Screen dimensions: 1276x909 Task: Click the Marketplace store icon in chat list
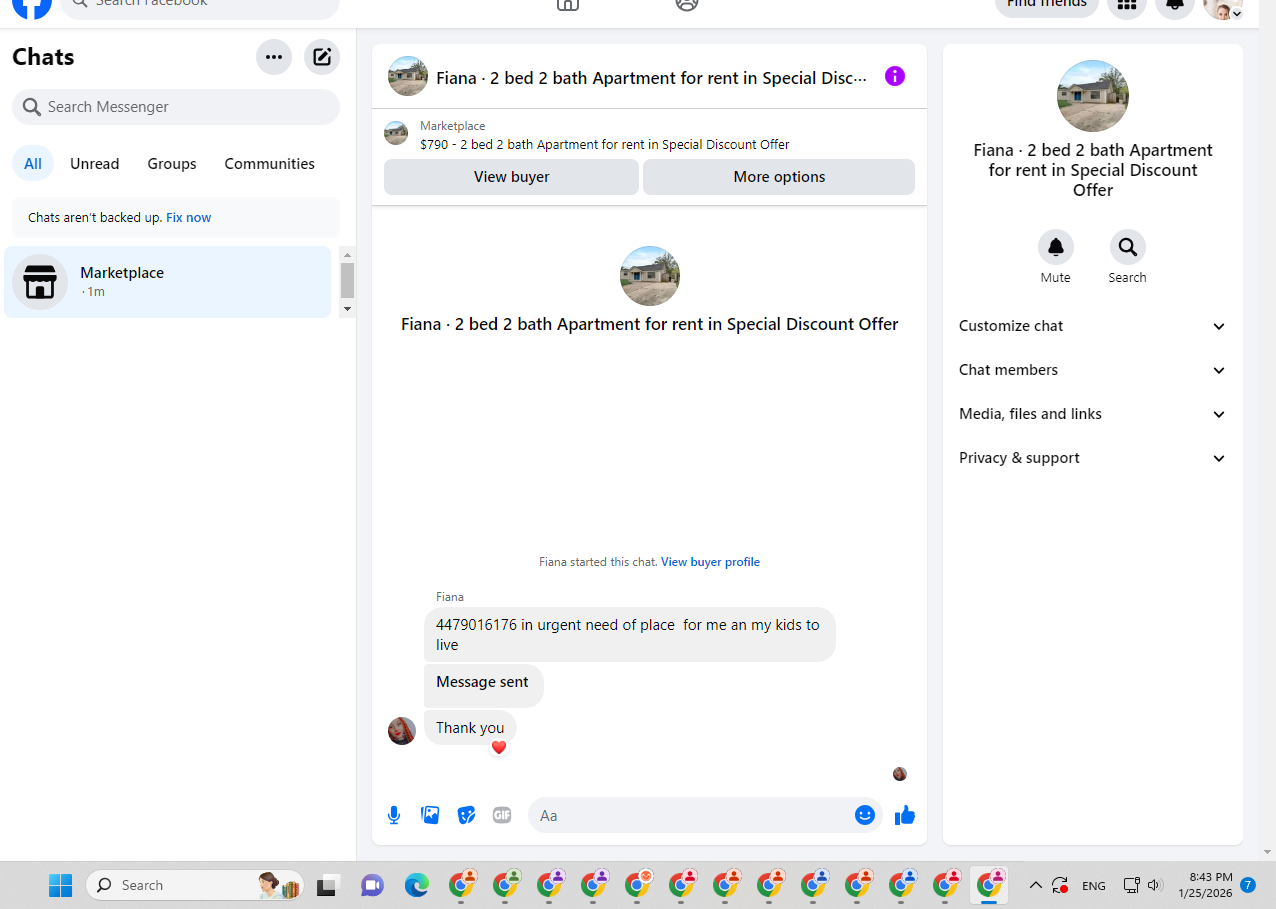pyautogui.click(x=40, y=282)
